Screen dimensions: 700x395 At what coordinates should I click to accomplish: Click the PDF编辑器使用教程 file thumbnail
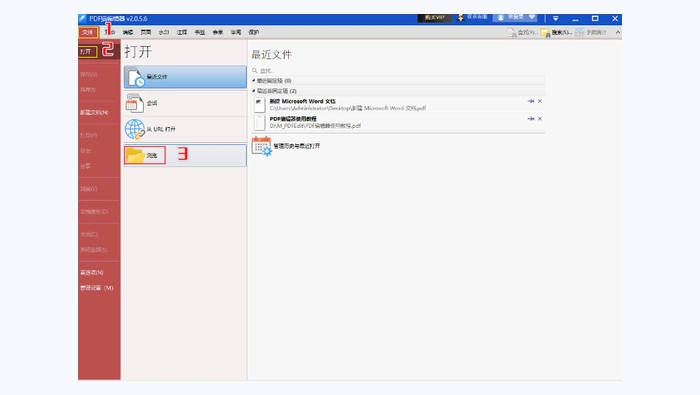(259, 123)
